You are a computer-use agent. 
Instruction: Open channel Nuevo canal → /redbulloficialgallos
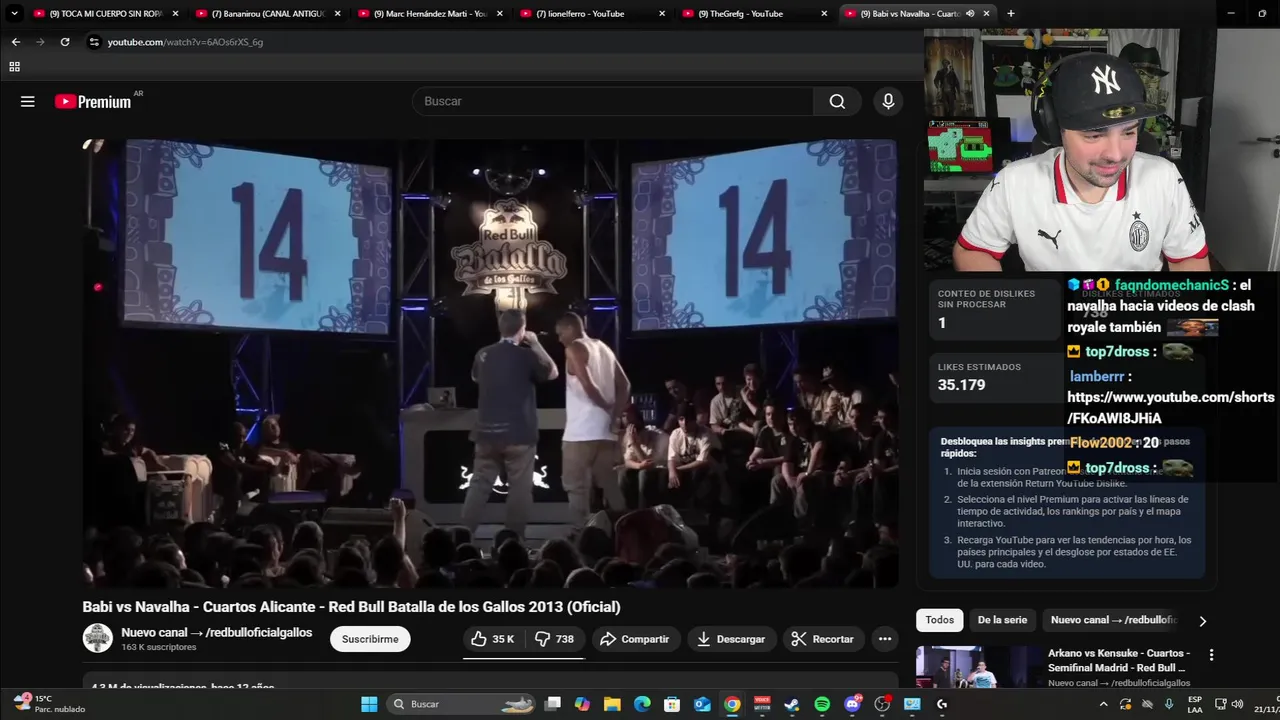(216, 633)
